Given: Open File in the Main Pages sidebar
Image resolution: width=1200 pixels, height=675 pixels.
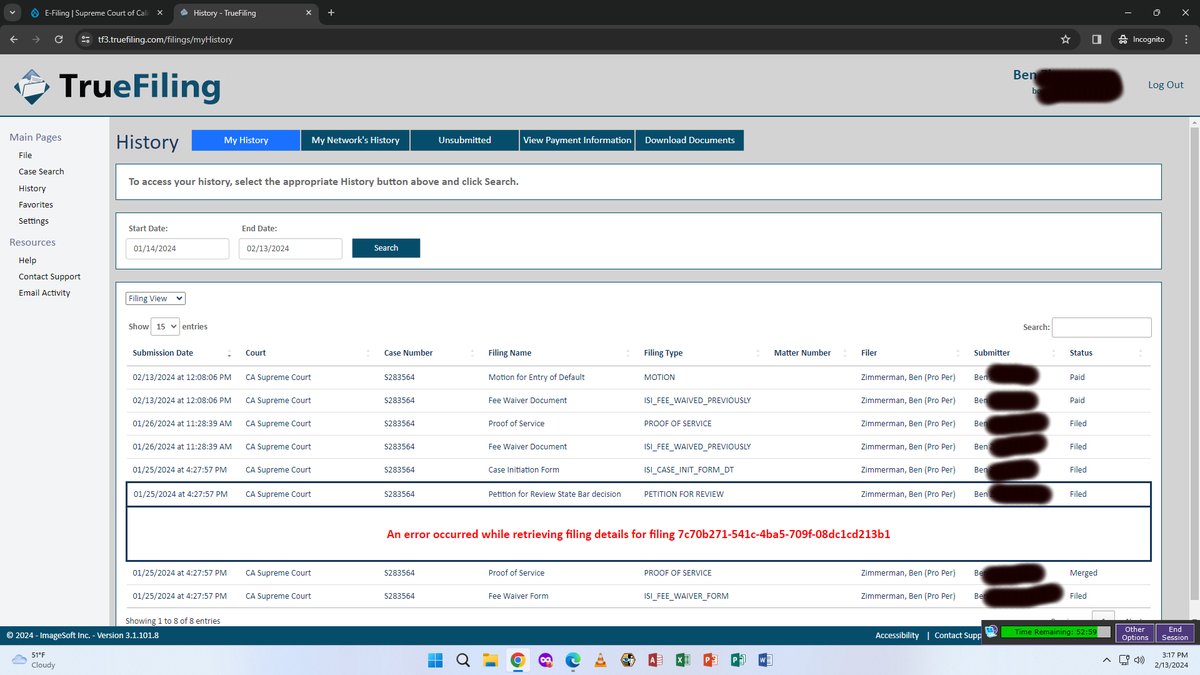Looking at the screenshot, I should [x=25, y=155].
